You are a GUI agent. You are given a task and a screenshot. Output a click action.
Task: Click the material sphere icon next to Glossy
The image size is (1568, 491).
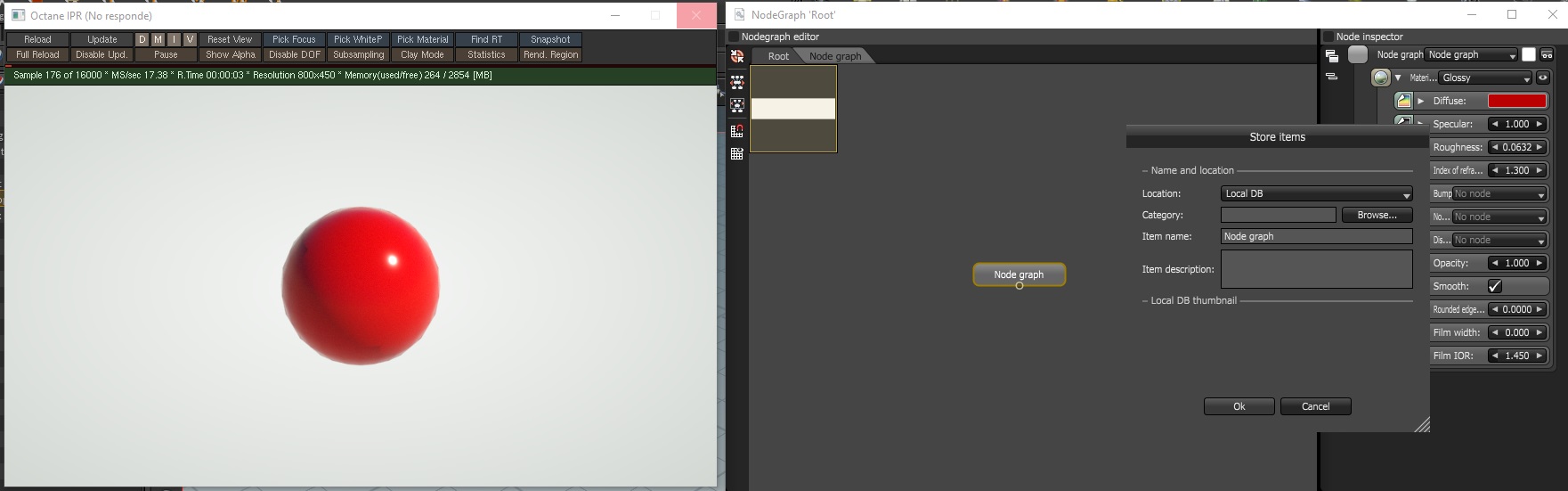point(1381,78)
